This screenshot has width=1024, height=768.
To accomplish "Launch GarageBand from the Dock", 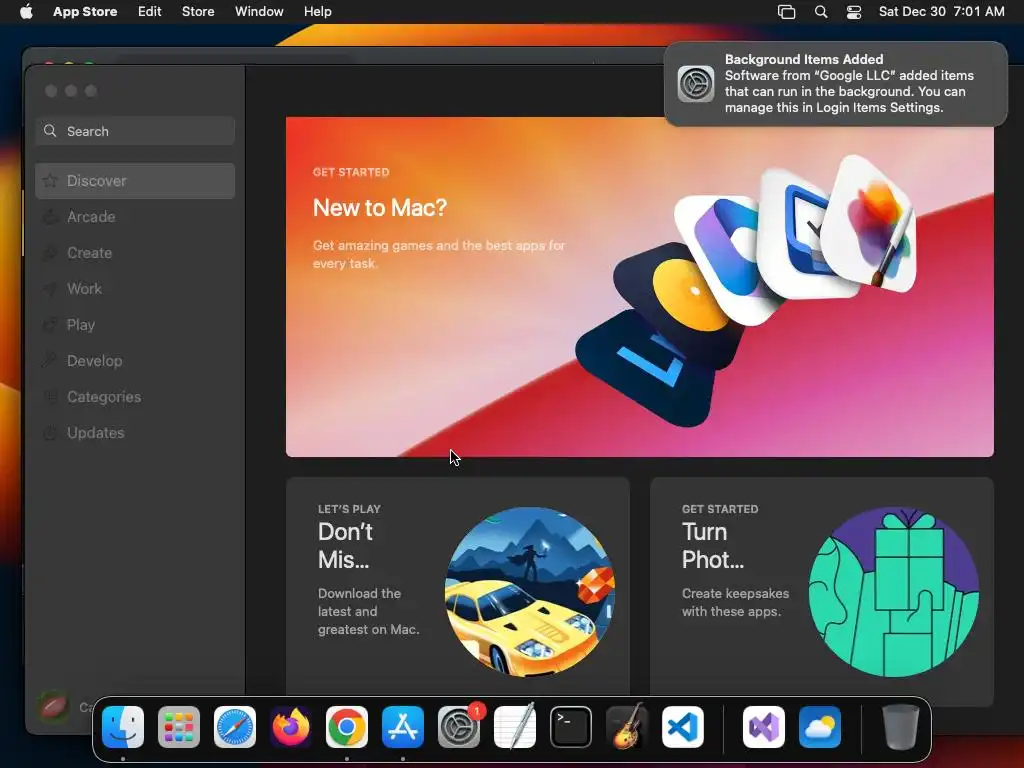I will [627, 727].
